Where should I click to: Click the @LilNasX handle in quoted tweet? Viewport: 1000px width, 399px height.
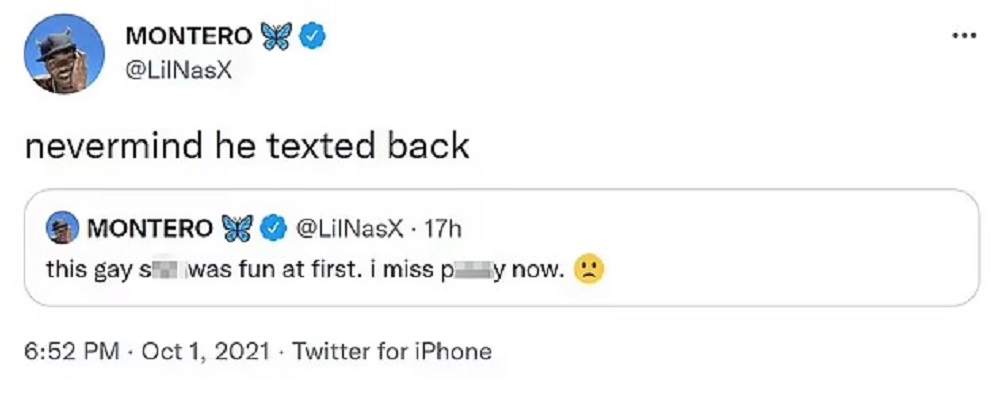pyautogui.click(x=348, y=228)
